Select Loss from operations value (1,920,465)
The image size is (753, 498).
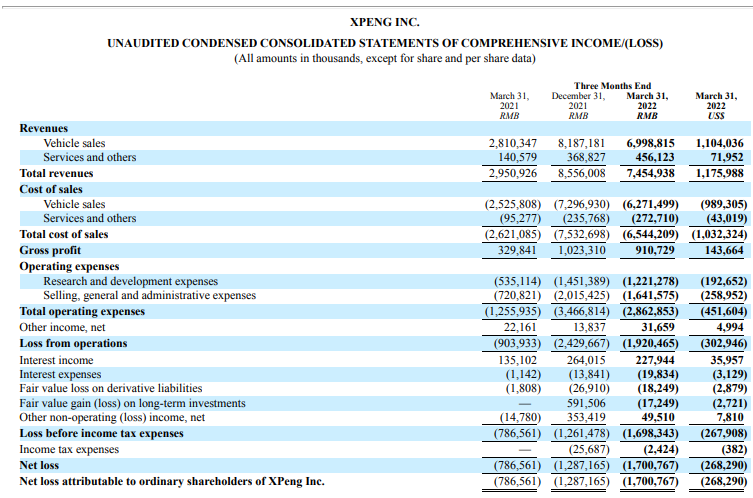tap(650, 344)
